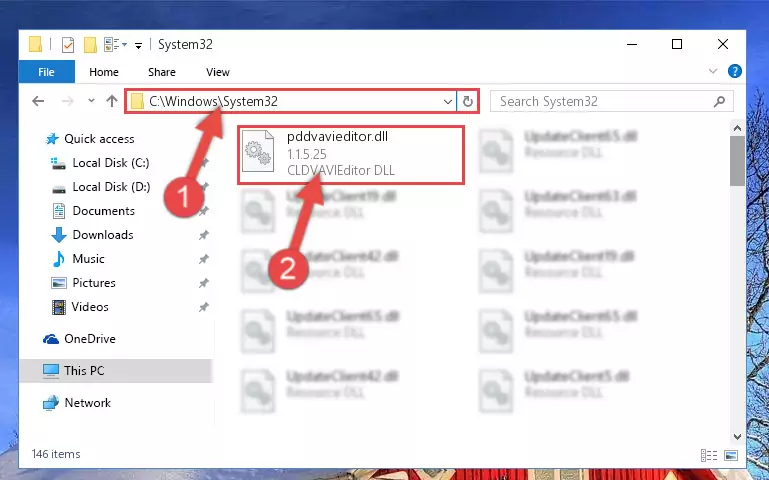The width and height of the screenshot is (769, 480).
Task: Click the New folder quick access icon
Action: [x=90, y=45]
